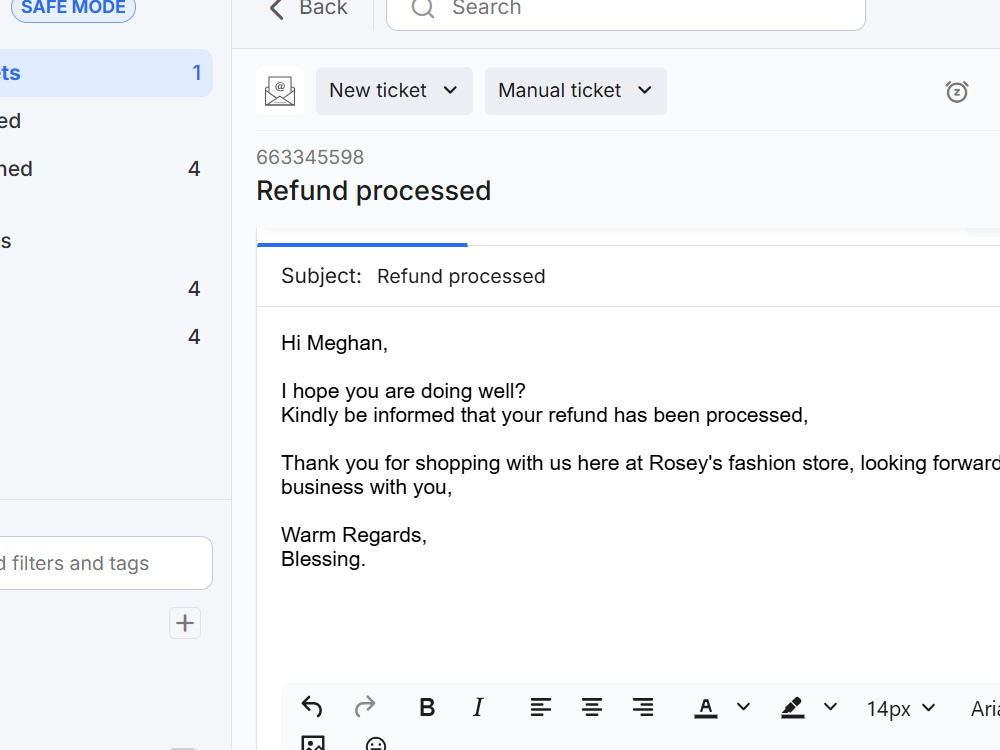Align text to the left
Image resolution: width=1000 pixels, height=750 pixels.
click(x=540, y=707)
